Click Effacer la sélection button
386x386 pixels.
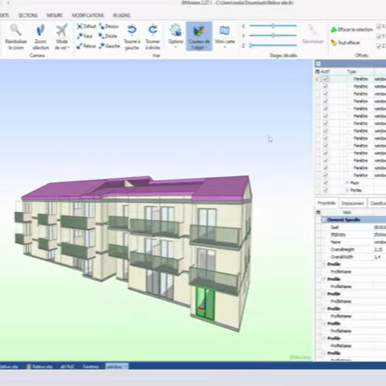click(x=352, y=29)
